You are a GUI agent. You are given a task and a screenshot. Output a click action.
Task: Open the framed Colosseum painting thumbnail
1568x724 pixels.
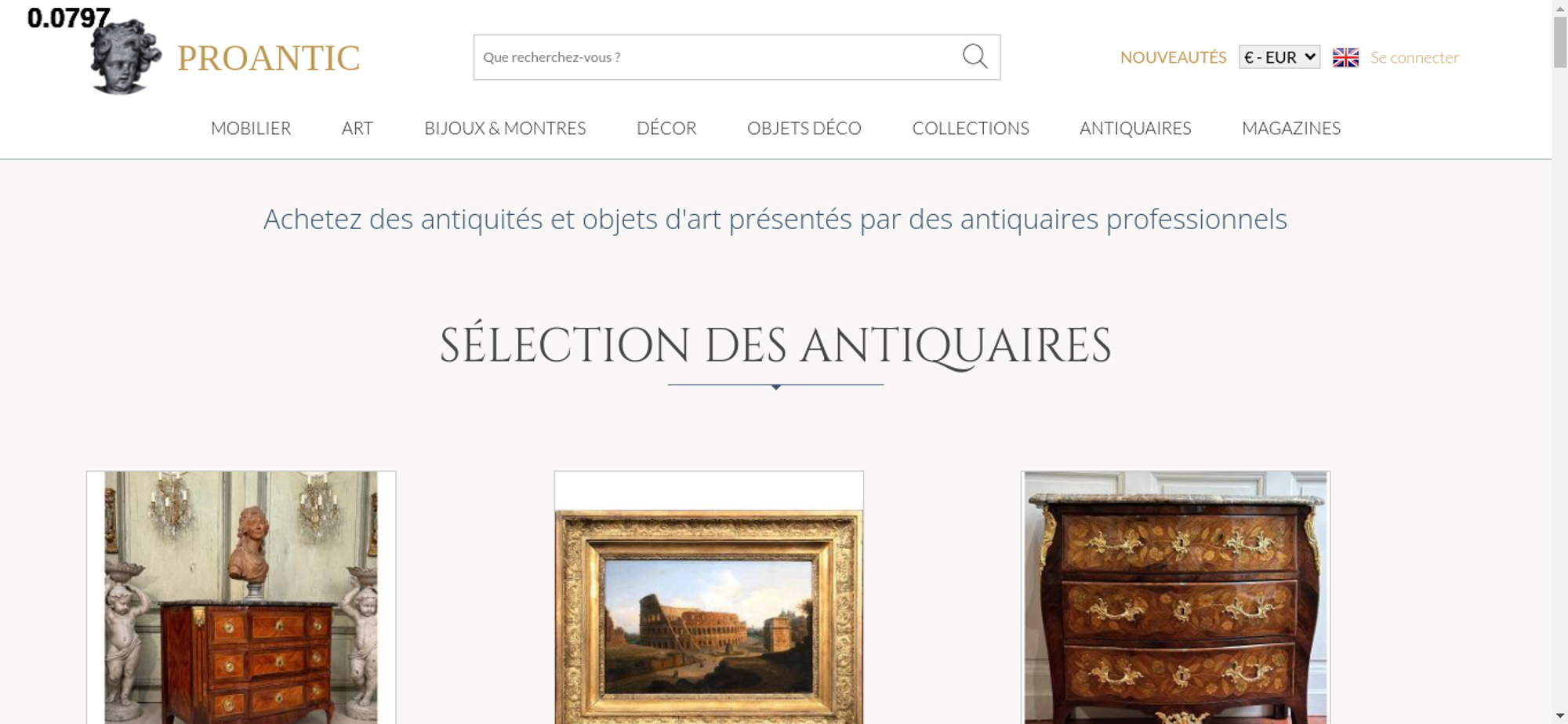709,598
